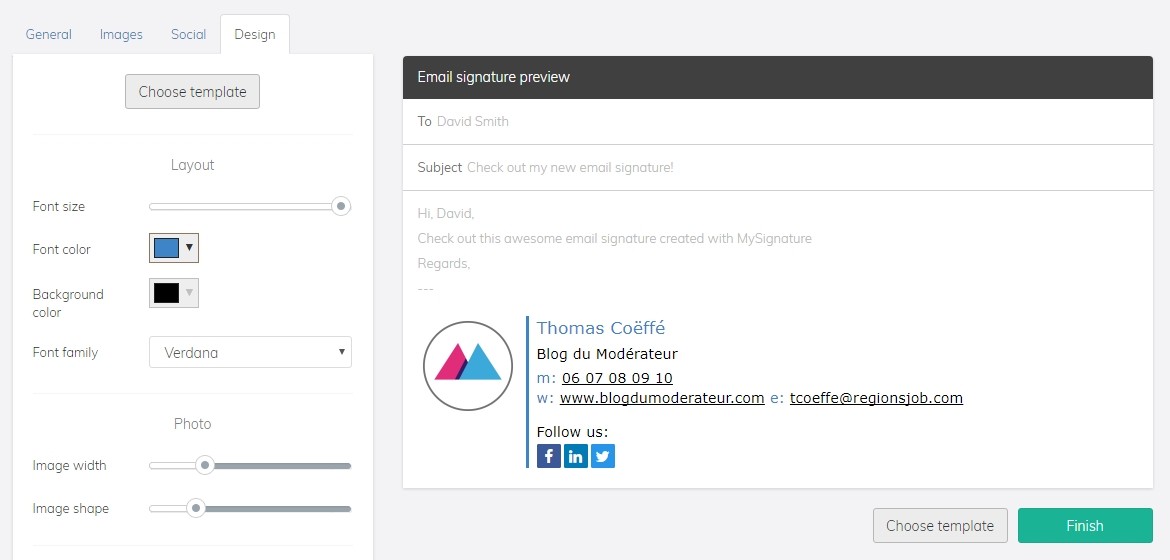Click Choose template button beside Finish
This screenshot has height=560, width=1170.
pos(940,526)
